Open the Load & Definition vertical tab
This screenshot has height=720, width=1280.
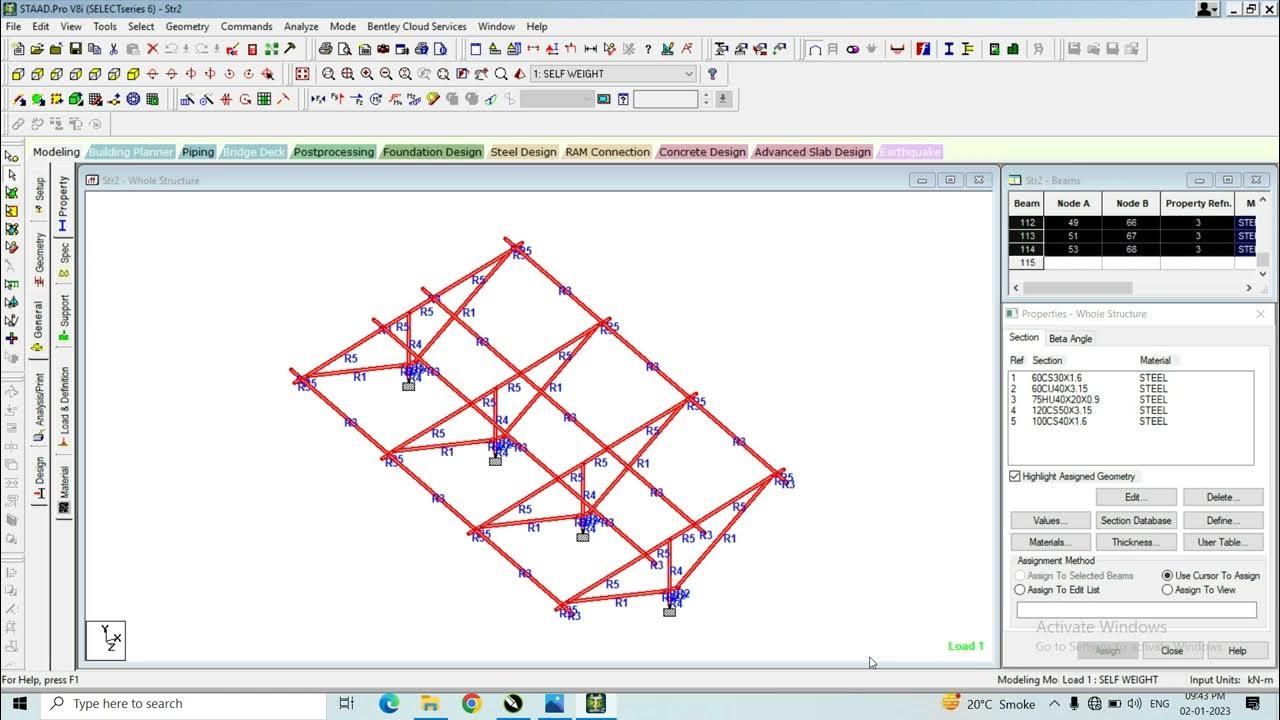[64, 406]
